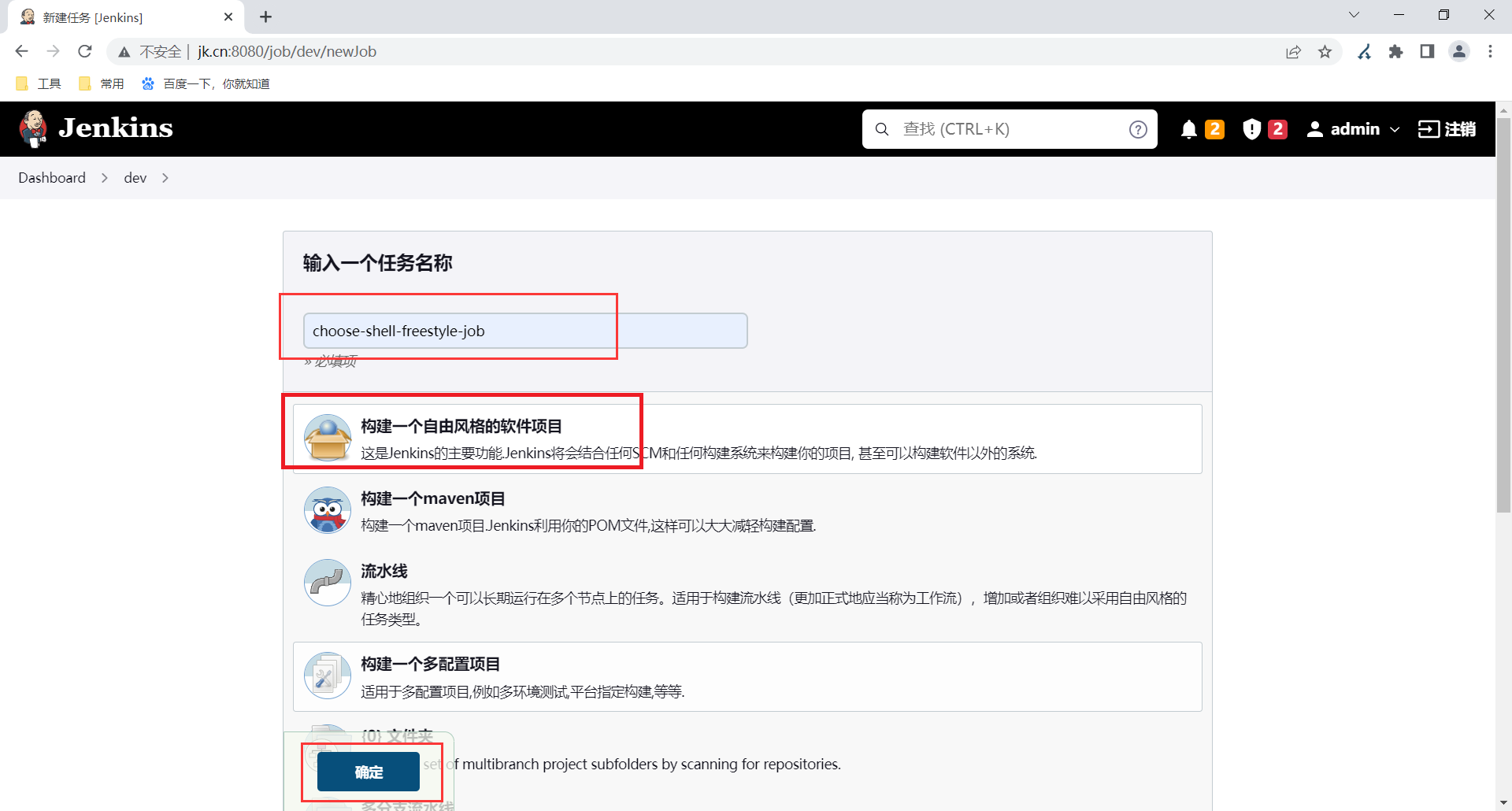Screen dimensions: 1512x811
Task: Open the tab search dropdown arrow
Action: point(1354,15)
